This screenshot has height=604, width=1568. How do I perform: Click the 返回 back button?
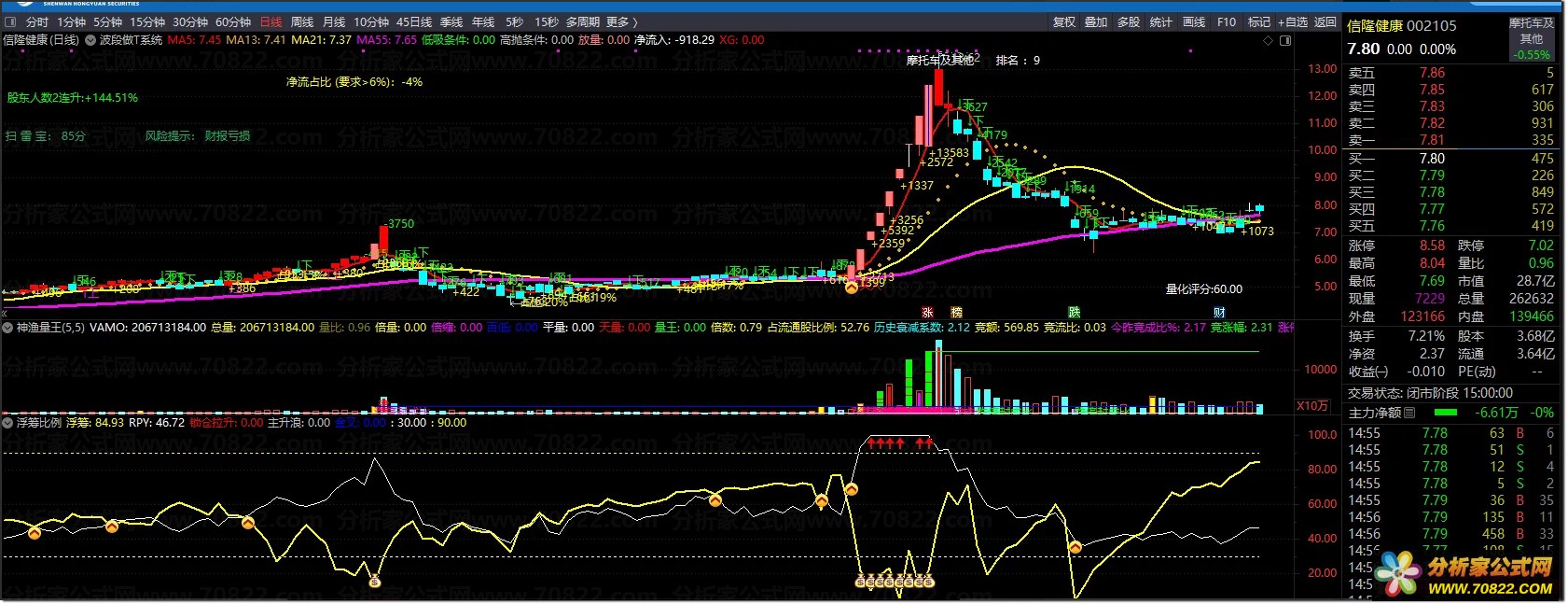point(1325,22)
